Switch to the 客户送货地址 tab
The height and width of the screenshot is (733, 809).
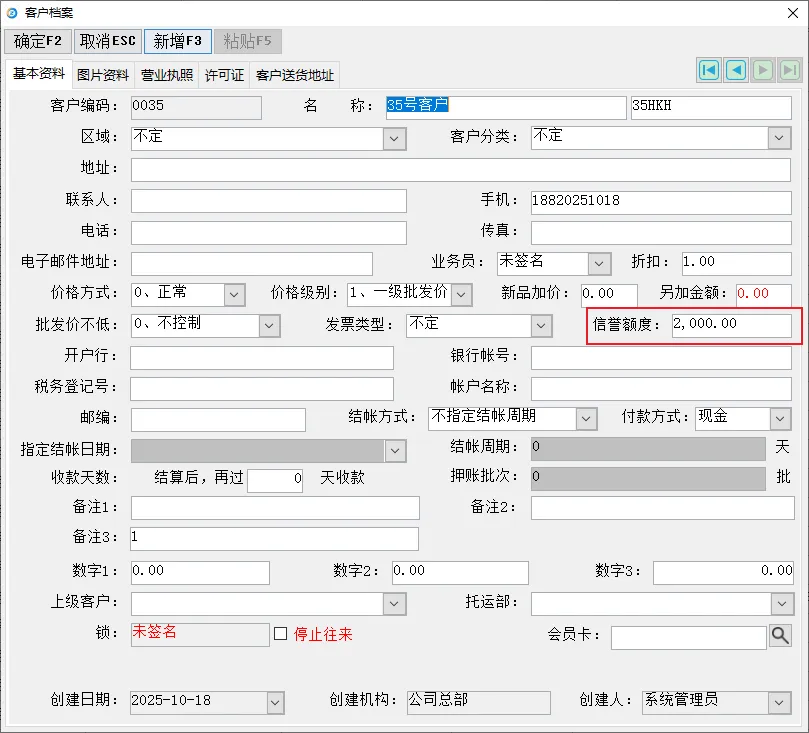point(295,75)
